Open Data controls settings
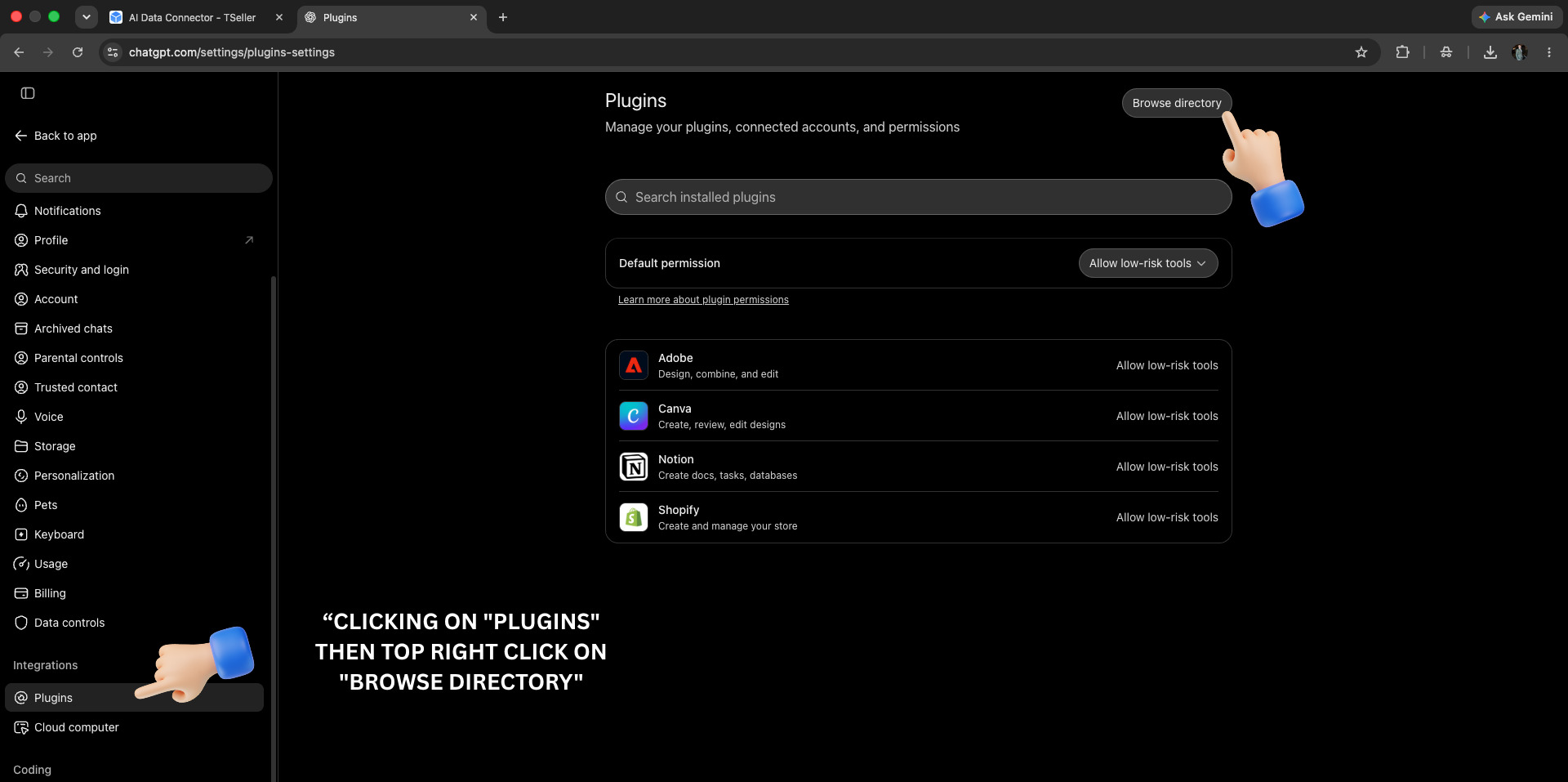This screenshot has width=1568, height=782. click(135, 623)
